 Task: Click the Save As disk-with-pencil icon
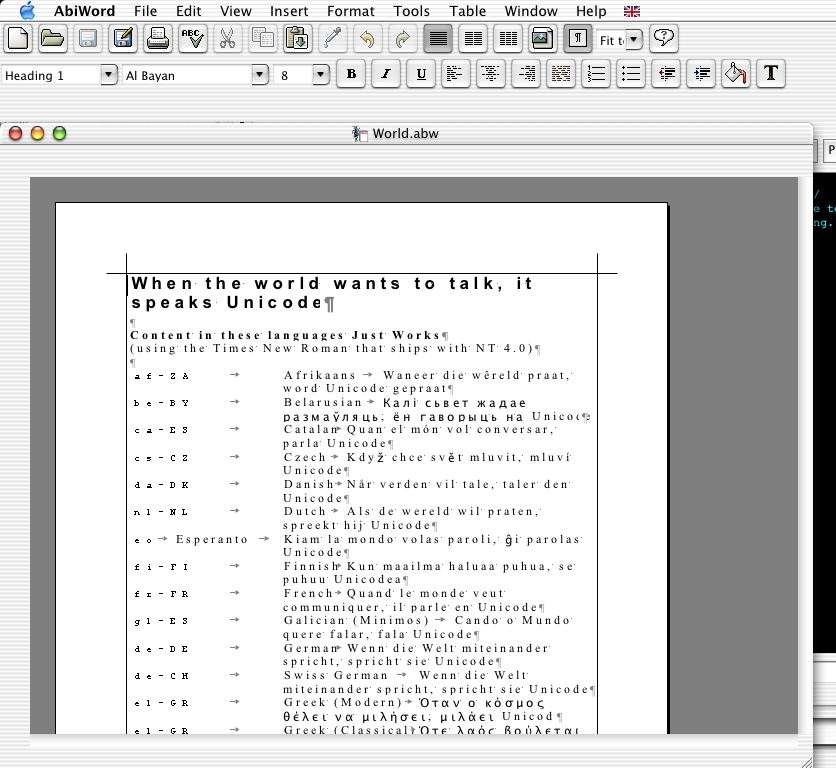(x=123, y=39)
